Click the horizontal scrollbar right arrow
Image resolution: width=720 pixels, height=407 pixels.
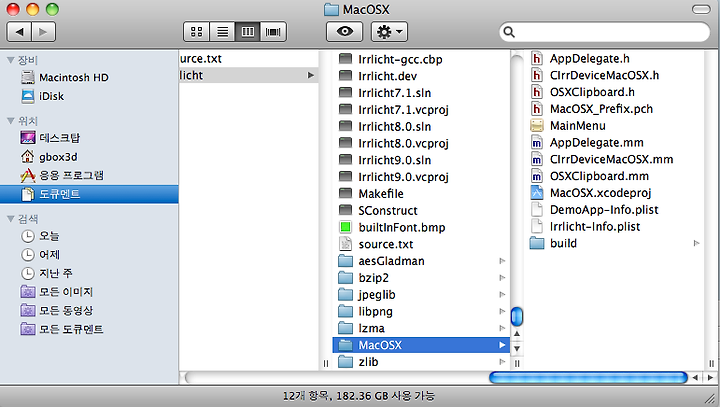[x=710, y=378]
